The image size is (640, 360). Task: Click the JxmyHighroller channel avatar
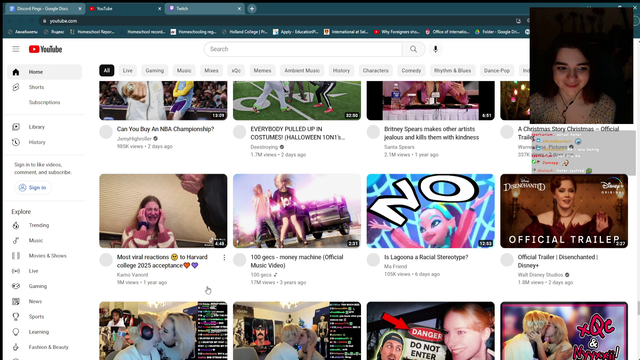click(x=106, y=132)
